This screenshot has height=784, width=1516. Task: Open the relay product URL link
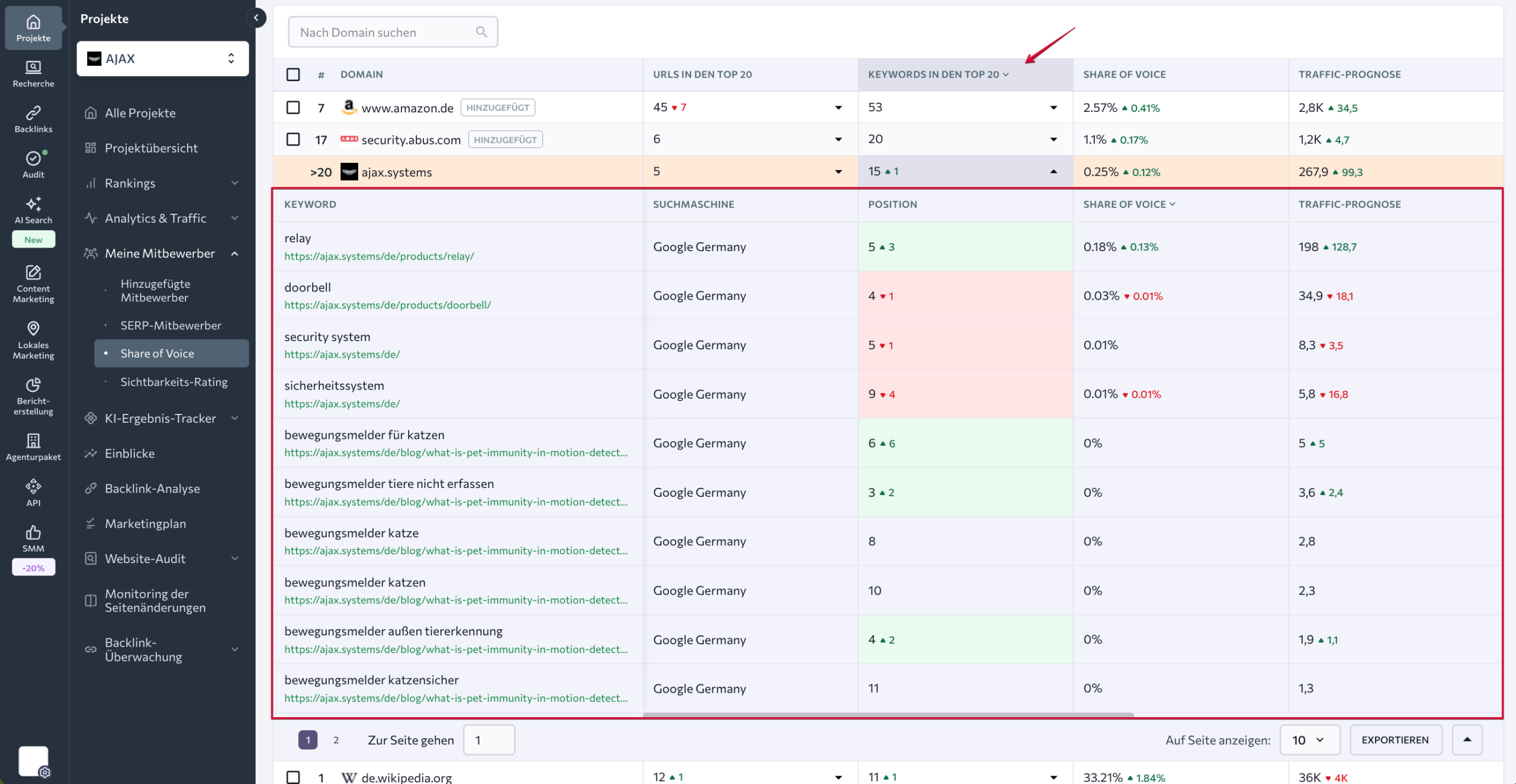point(378,256)
